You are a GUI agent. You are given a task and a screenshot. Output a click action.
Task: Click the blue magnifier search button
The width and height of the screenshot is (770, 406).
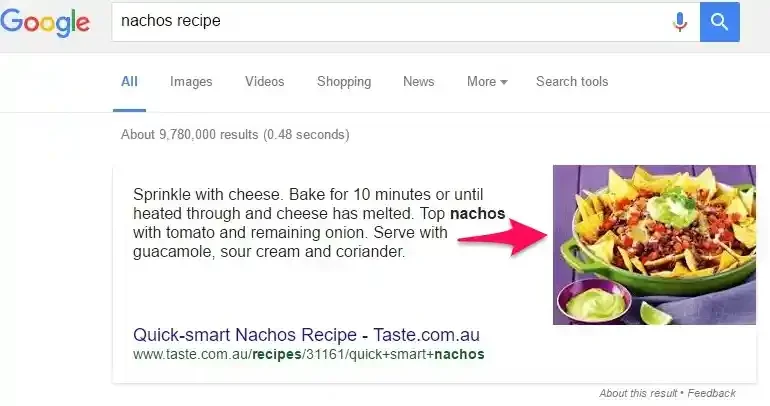click(719, 22)
